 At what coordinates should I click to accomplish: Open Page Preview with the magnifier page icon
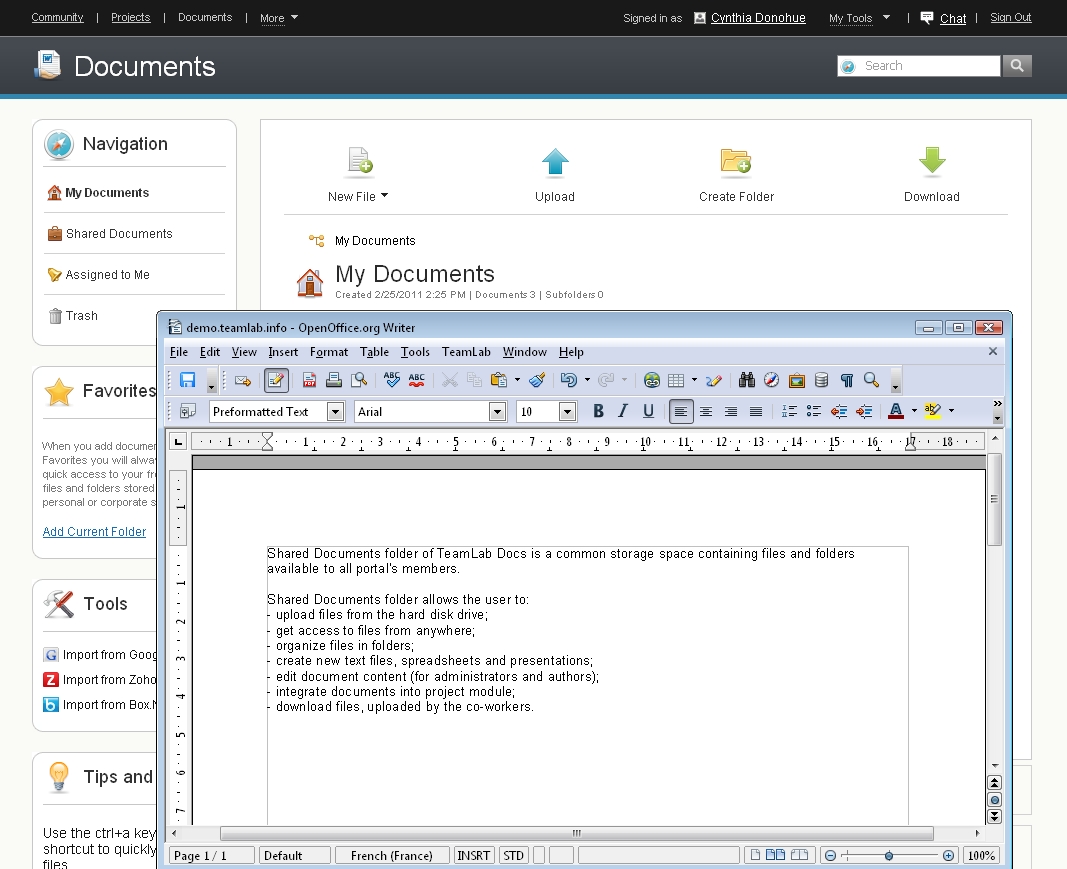(x=359, y=380)
